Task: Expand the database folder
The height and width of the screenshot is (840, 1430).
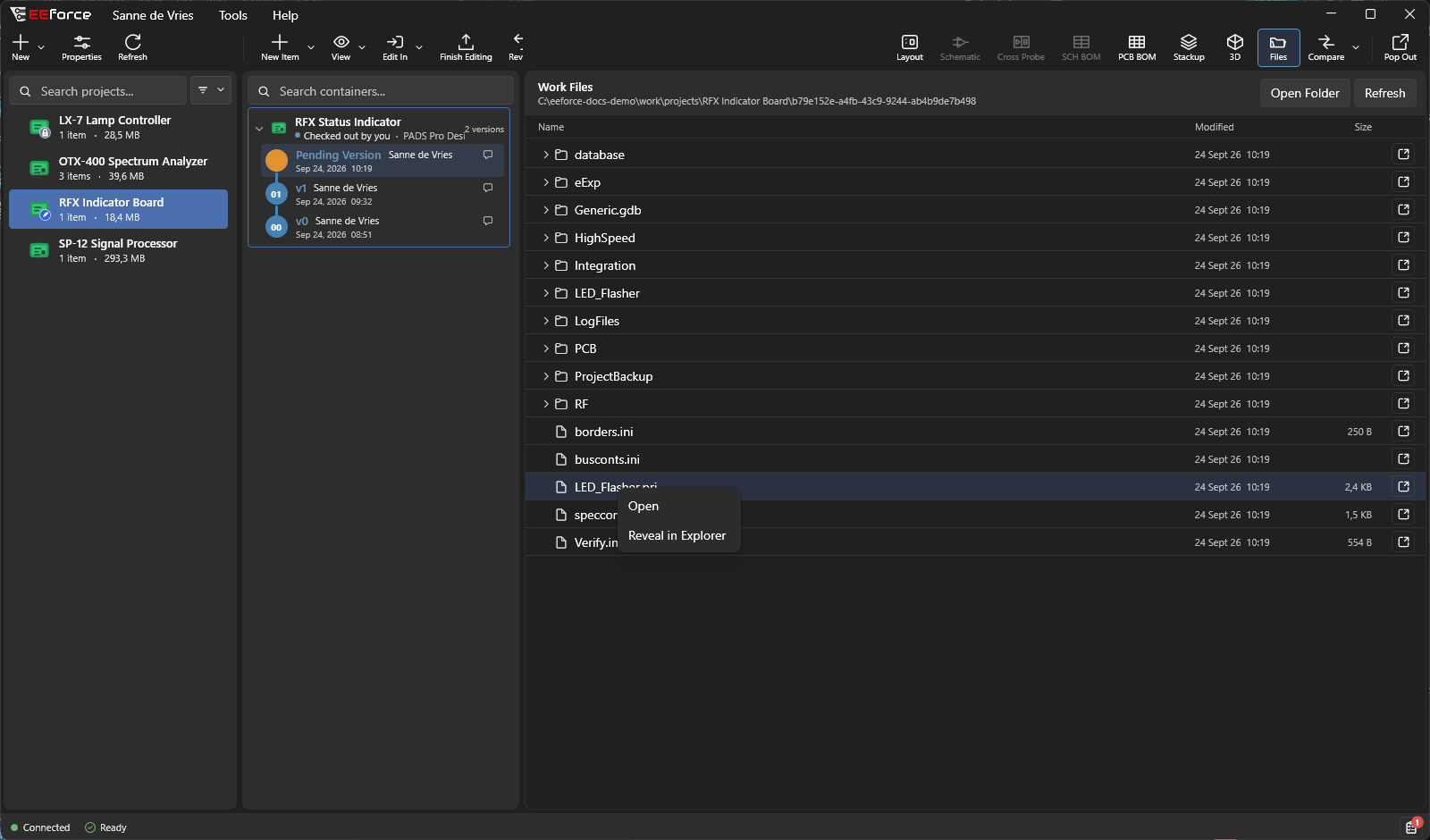Action: (x=546, y=155)
